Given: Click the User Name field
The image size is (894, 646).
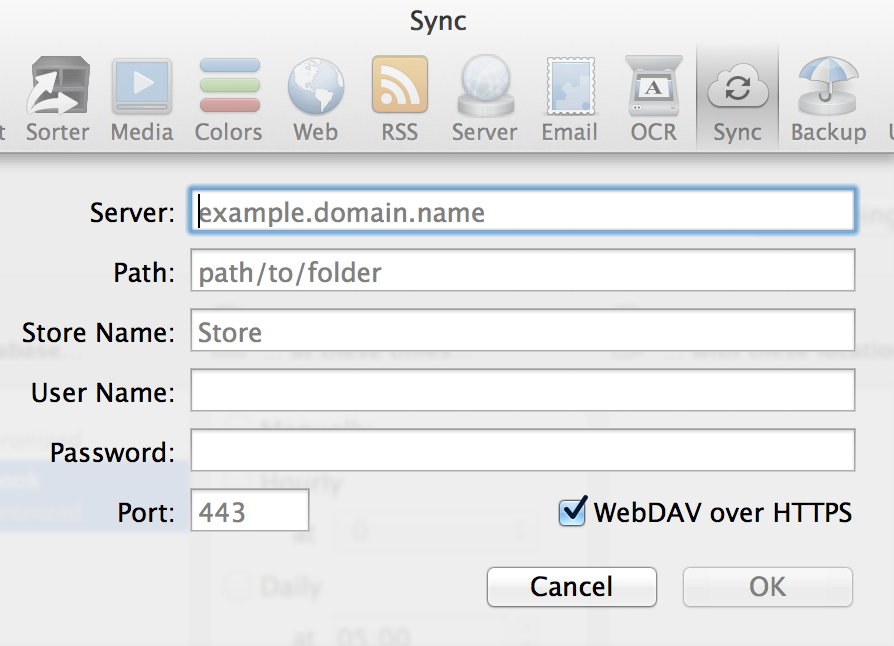Looking at the screenshot, I should (522, 391).
